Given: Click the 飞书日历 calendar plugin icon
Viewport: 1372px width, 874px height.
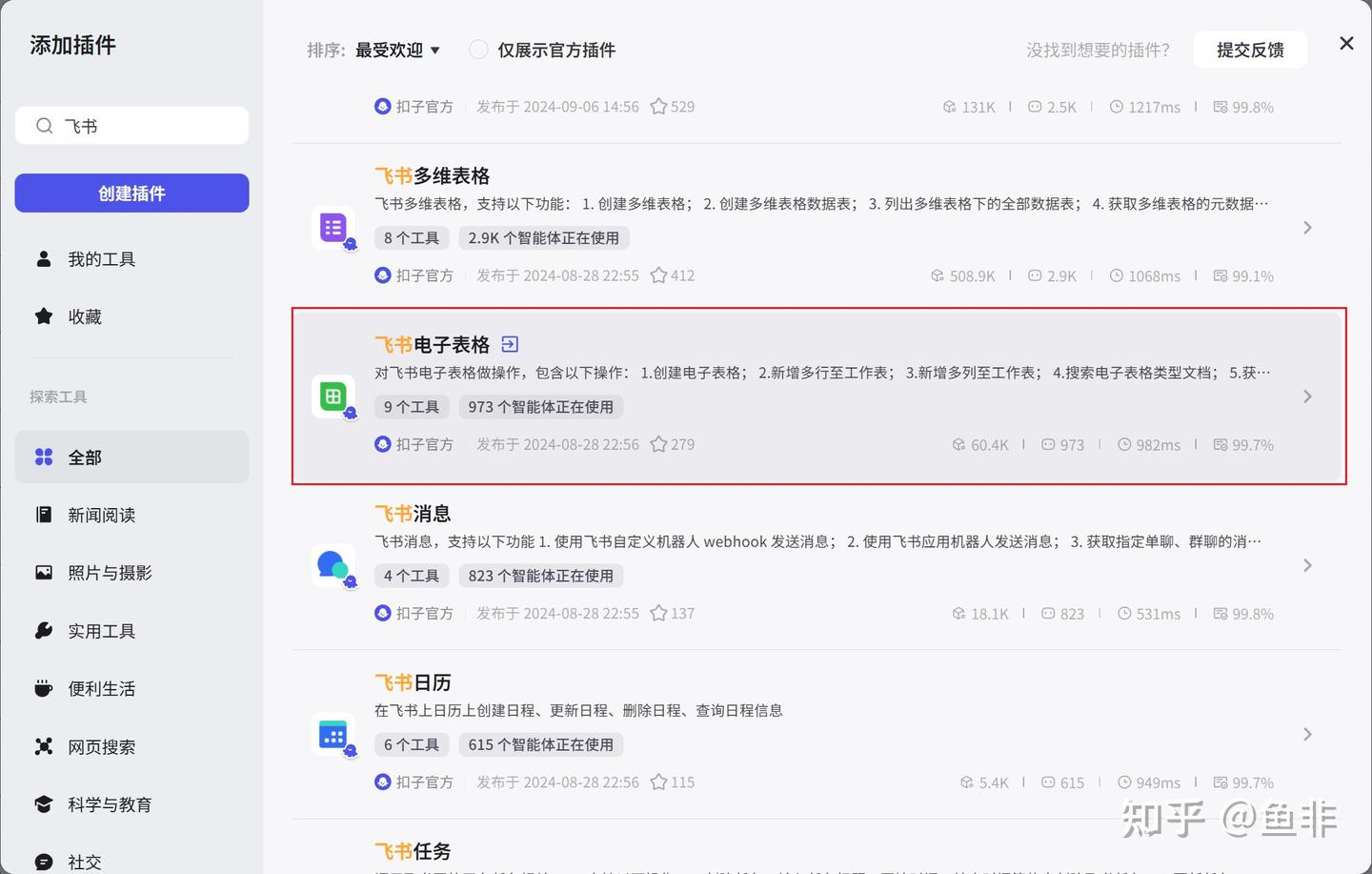Looking at the screenshot, I should tap(333, 734).
